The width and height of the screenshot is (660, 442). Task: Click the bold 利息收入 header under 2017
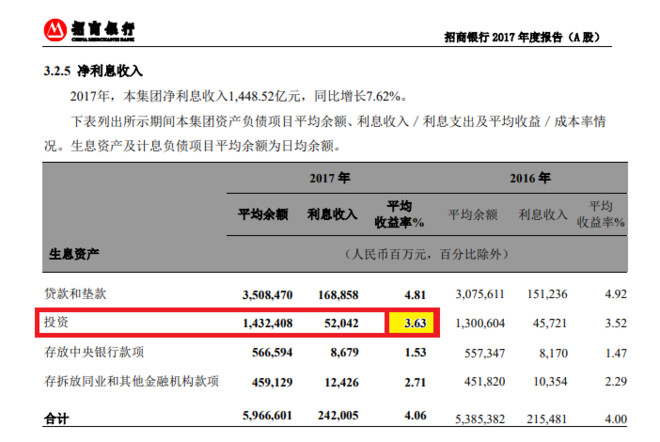[332, 214]
